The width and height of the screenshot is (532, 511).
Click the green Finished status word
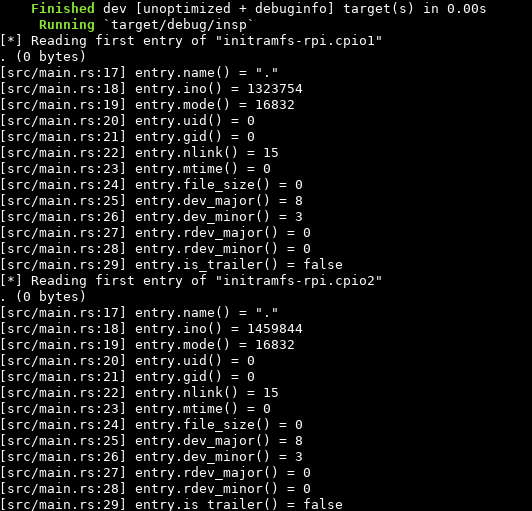point(63,8)
